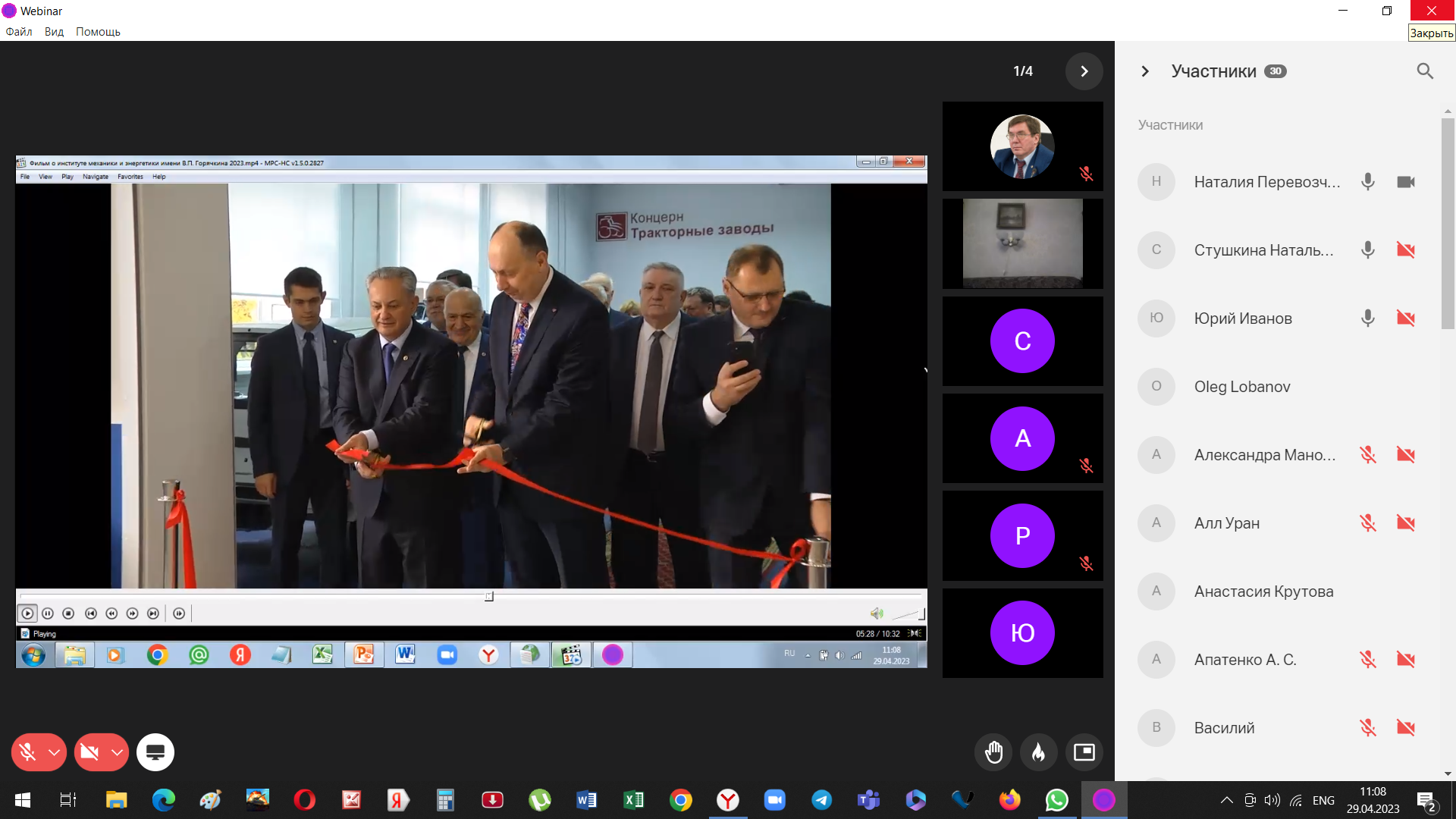Switch the ENG input language indicator

1323,800
